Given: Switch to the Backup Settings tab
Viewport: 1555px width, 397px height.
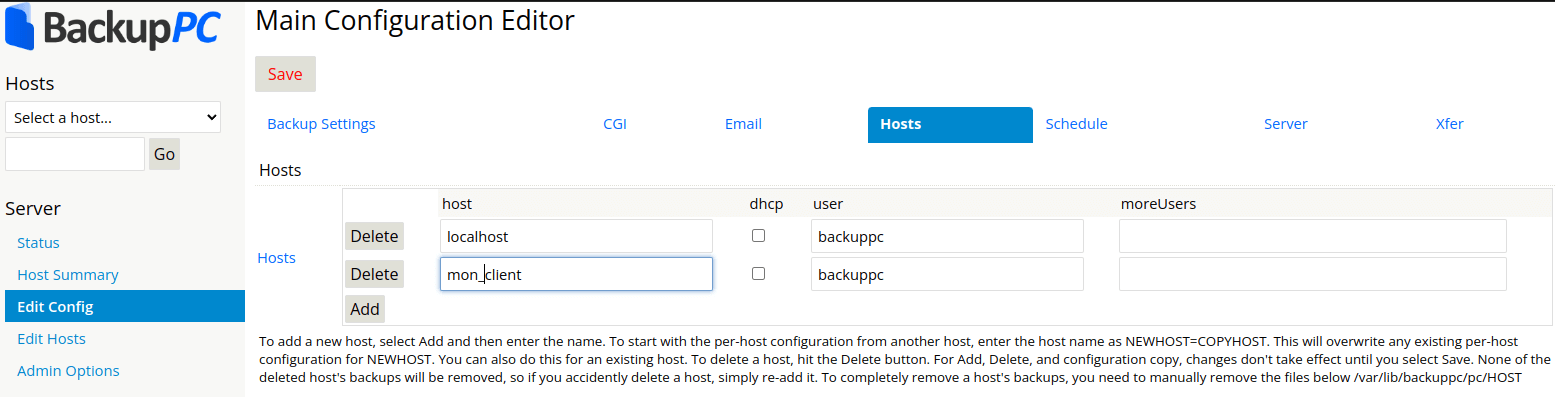Looking at the screenshot, I should [321, 124].
